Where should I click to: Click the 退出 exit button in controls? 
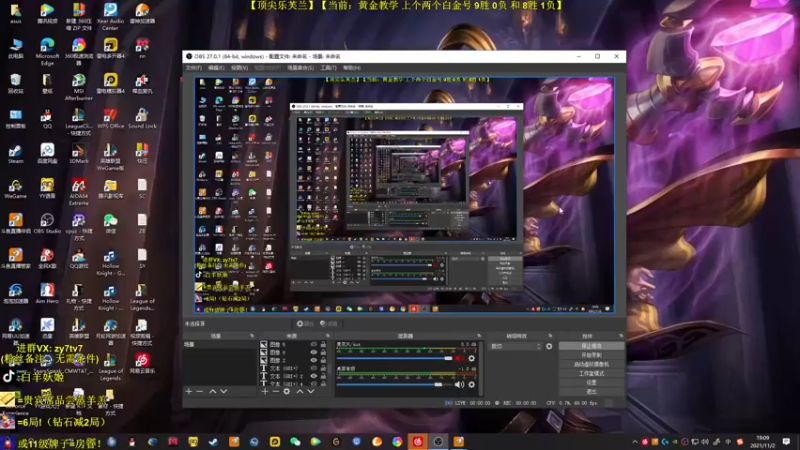(591, 392)
